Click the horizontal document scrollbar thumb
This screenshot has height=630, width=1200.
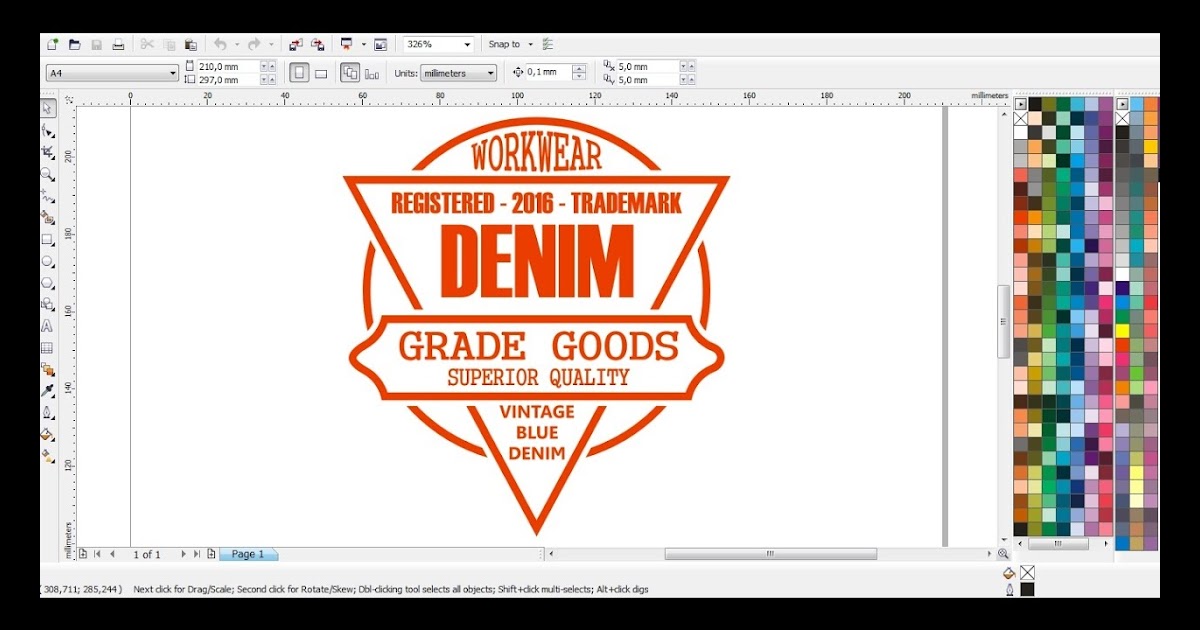coord(770,554)
